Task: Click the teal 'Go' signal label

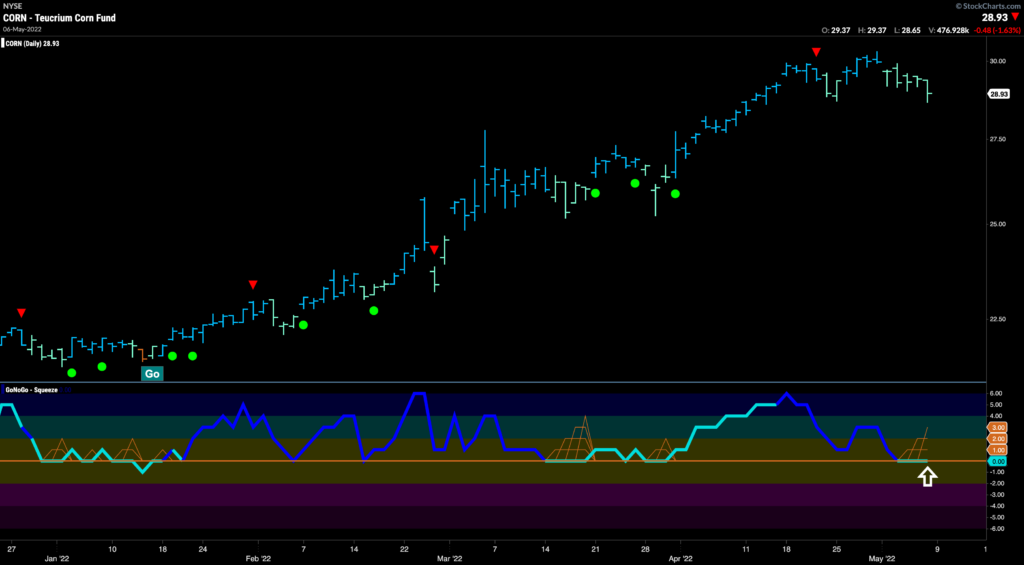Action: click(152, 374)
